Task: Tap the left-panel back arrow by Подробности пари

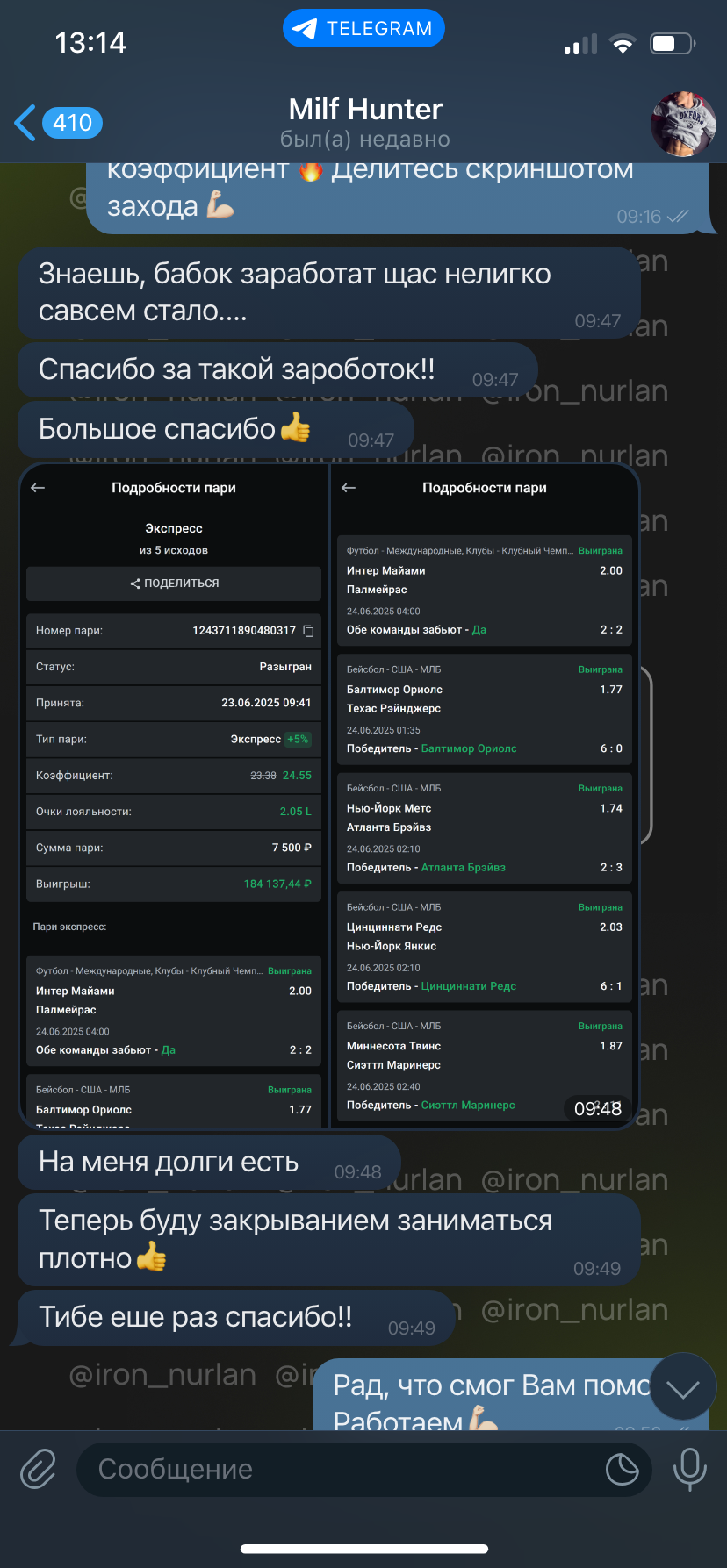Action: coord(38,488)
